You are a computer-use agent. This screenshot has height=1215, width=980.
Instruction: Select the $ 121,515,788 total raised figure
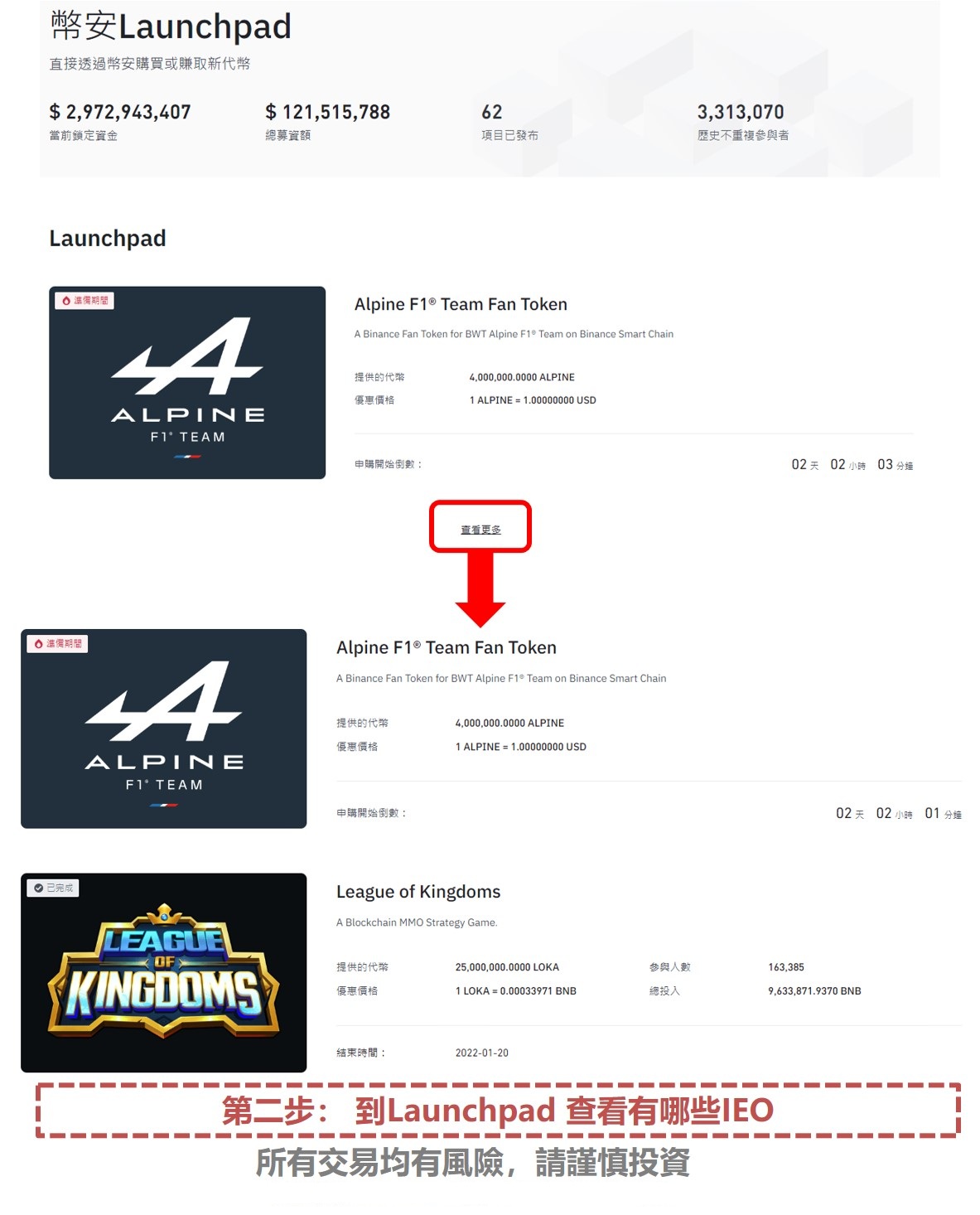pyautogui.click(x=327, y=112)
